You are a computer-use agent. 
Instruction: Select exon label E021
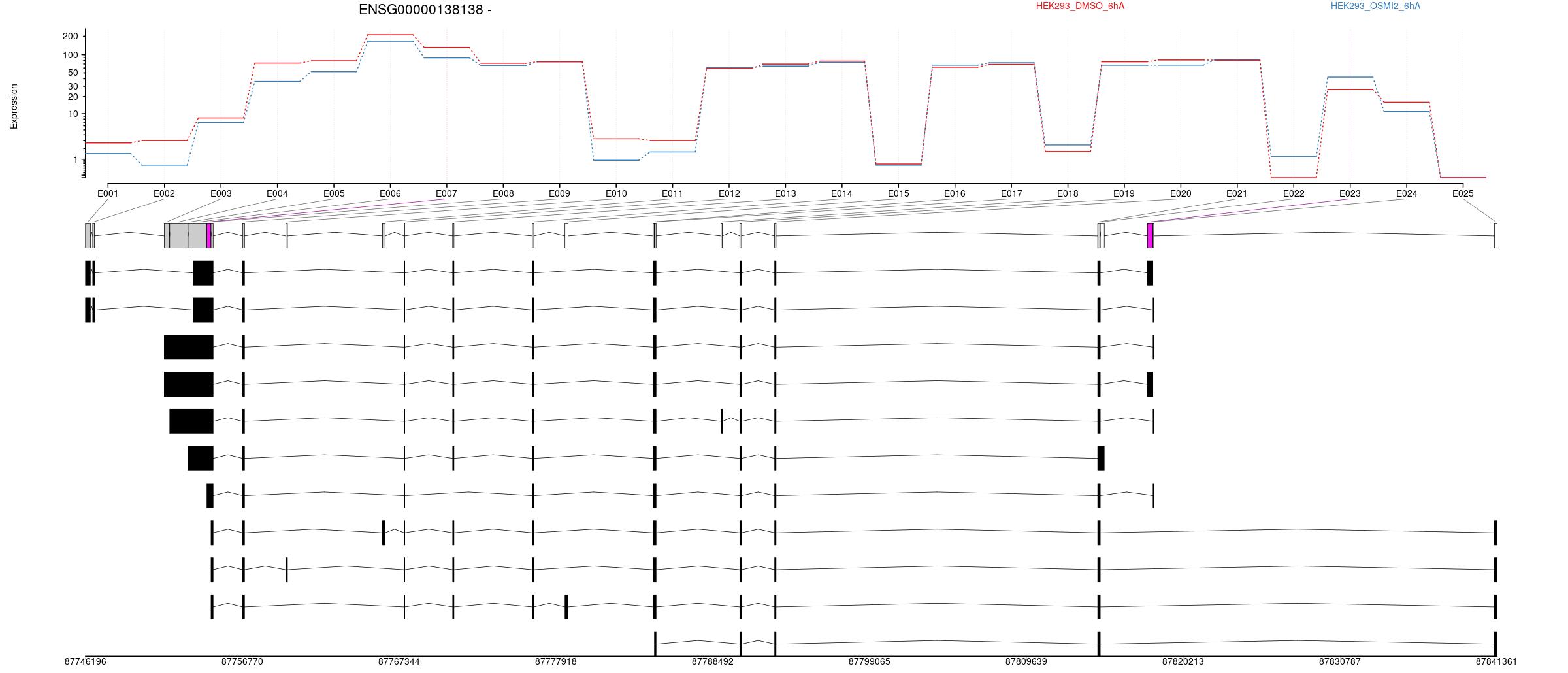[x=1237, y=193]
